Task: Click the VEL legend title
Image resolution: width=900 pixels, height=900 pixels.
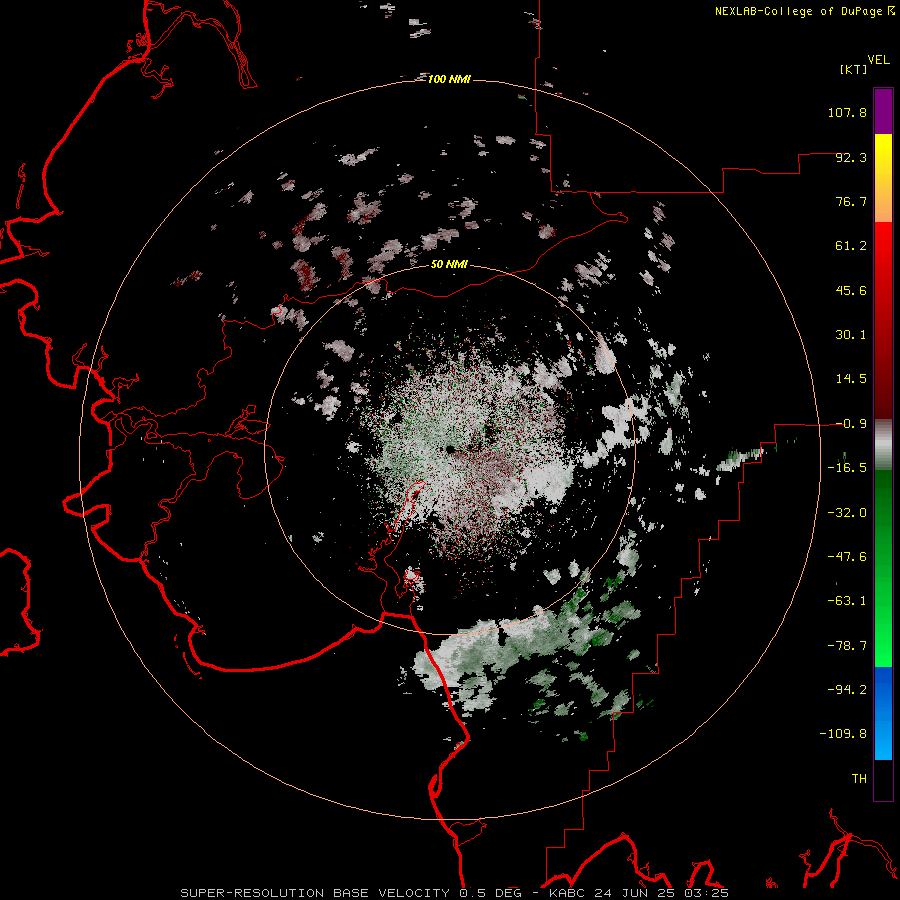Action: [x=878, y=59]
